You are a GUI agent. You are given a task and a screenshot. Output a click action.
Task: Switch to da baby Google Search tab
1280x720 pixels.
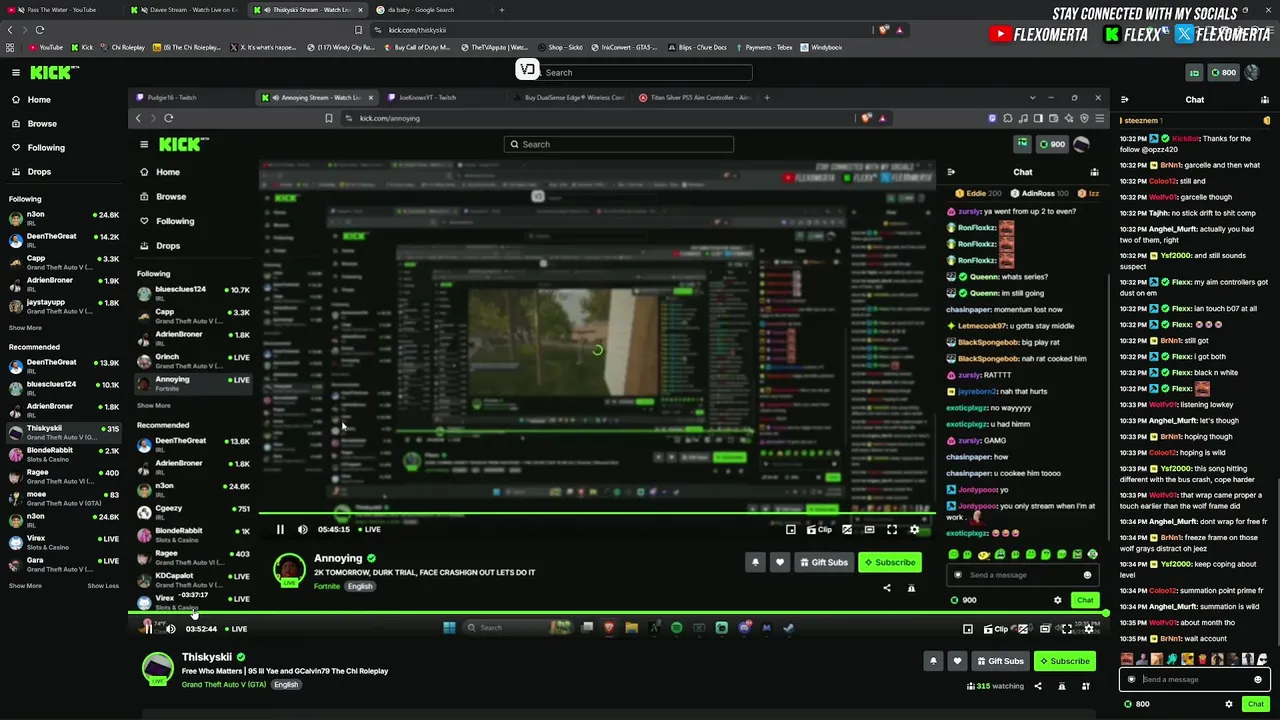coord(428,10)
